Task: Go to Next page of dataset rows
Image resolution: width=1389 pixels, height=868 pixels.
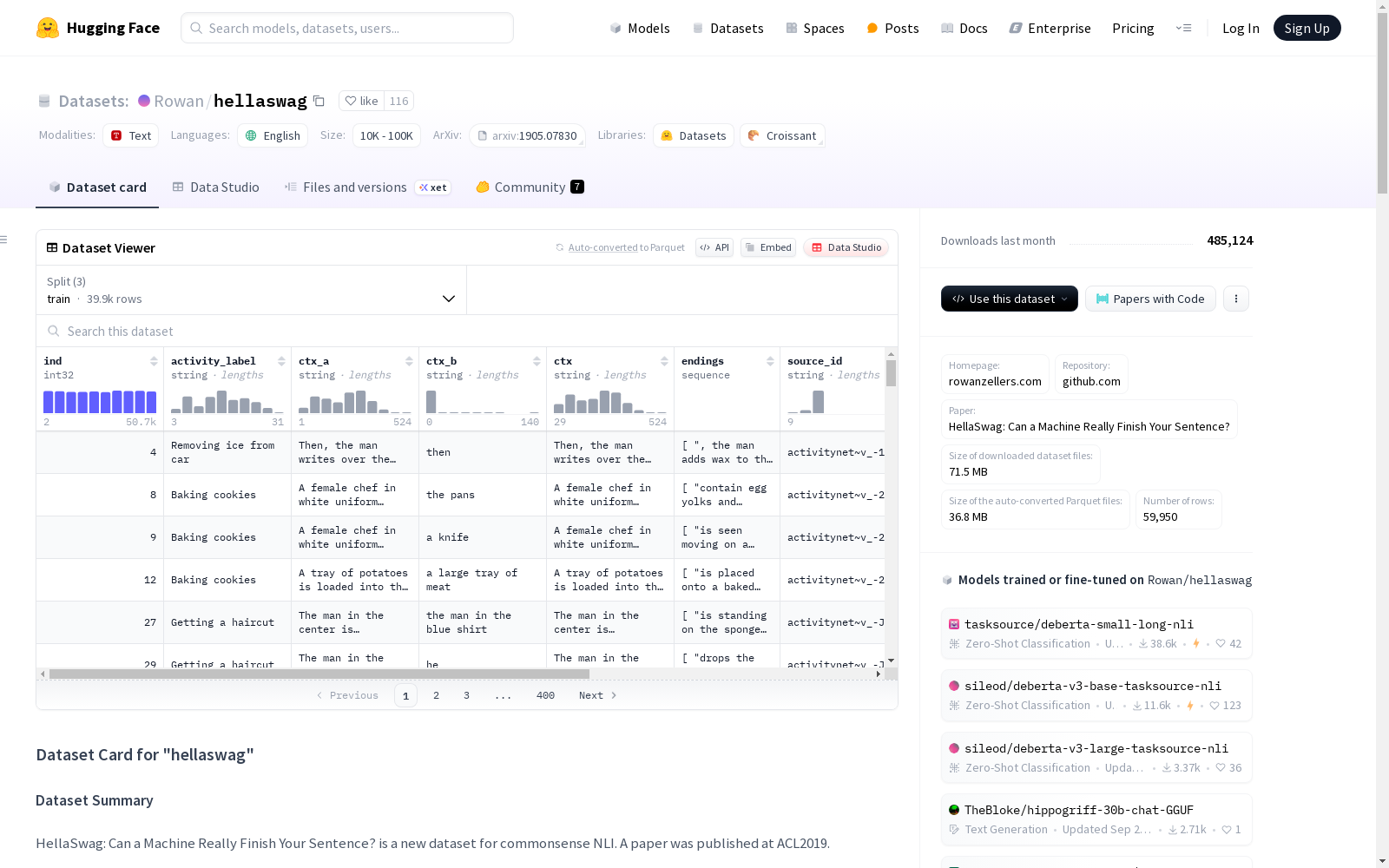Action: 598,695
